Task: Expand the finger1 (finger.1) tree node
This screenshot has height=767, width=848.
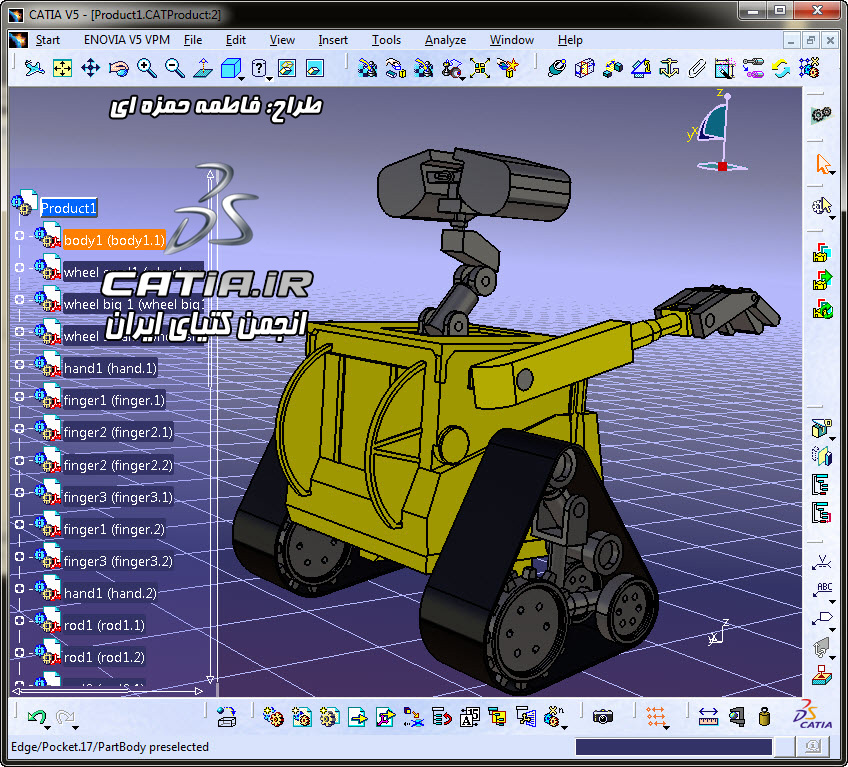Action: coord(19,396)
